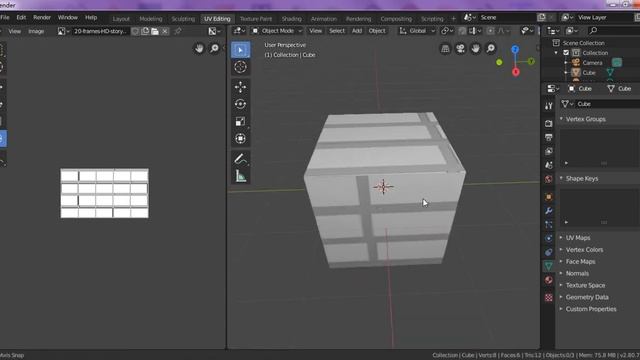Image resolution: width=640 pixels, height=360 pixels.
Task: Click the red X axis gizmo
Action: tap(516, 72)
